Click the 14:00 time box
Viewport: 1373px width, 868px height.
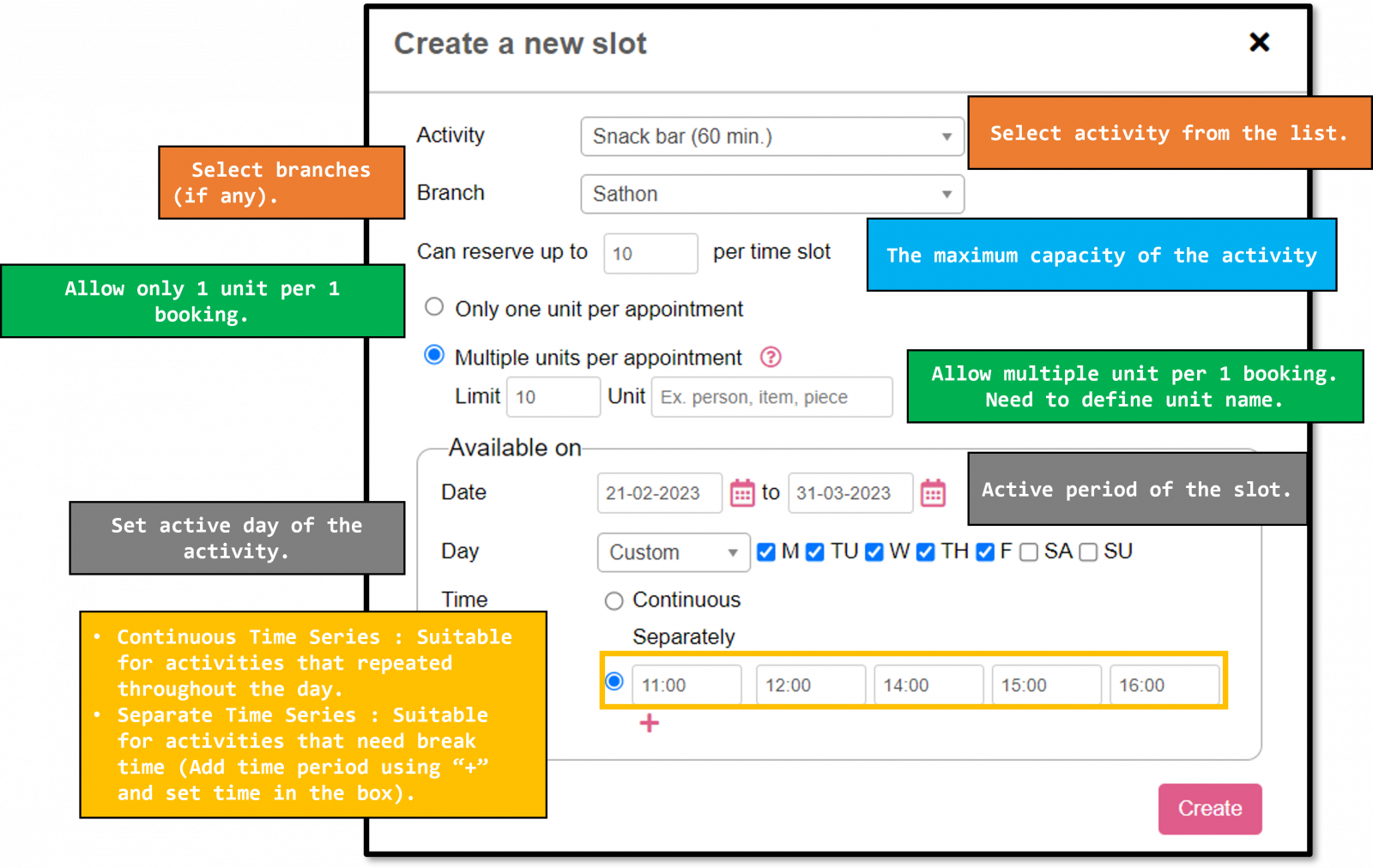(928, 685)
